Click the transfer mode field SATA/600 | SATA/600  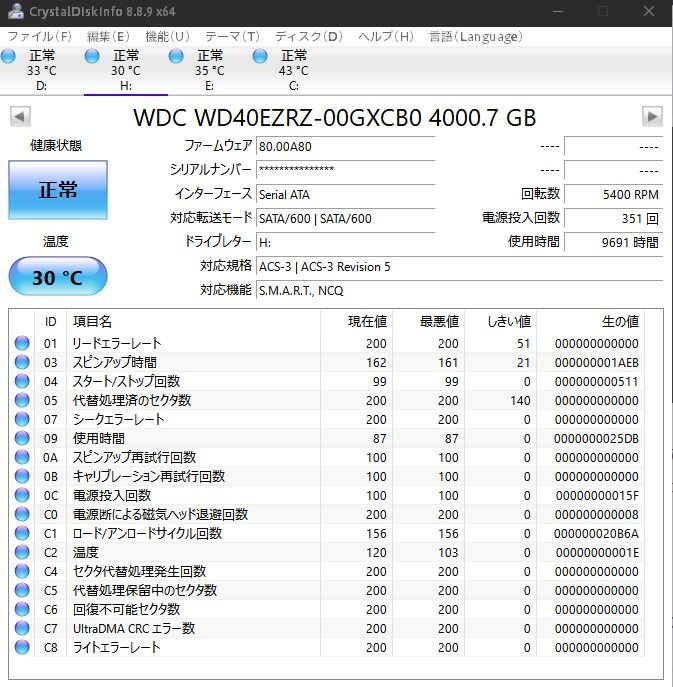tap(345, 218)
